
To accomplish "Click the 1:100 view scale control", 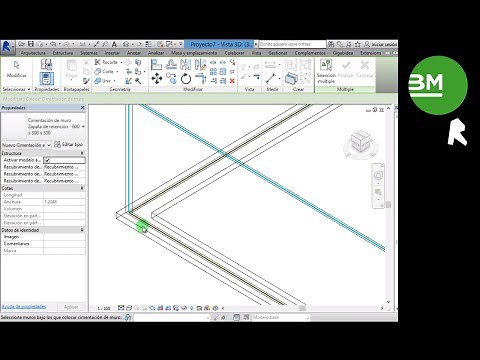I will 104,308.
